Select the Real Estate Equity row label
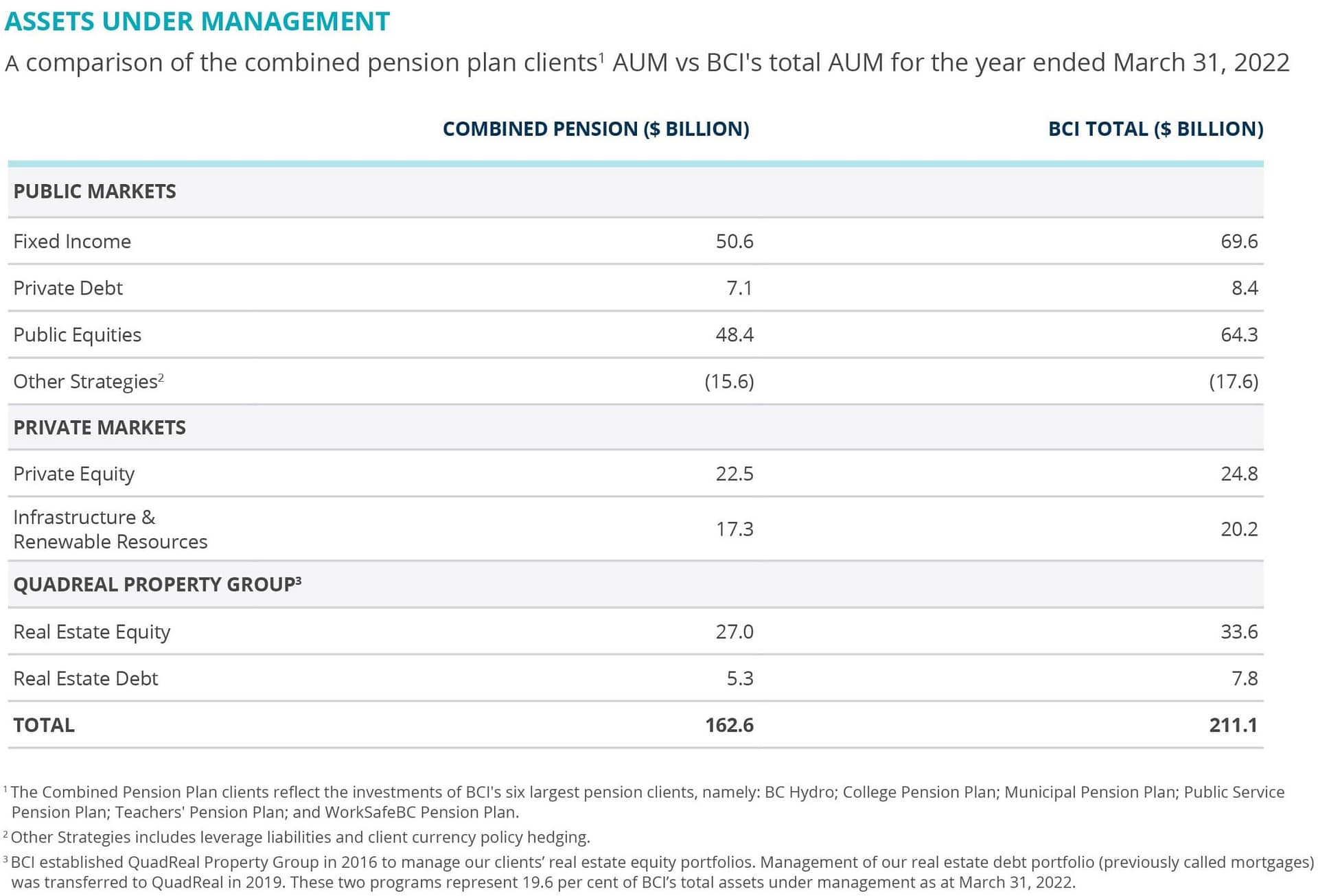 pos(92,632)
